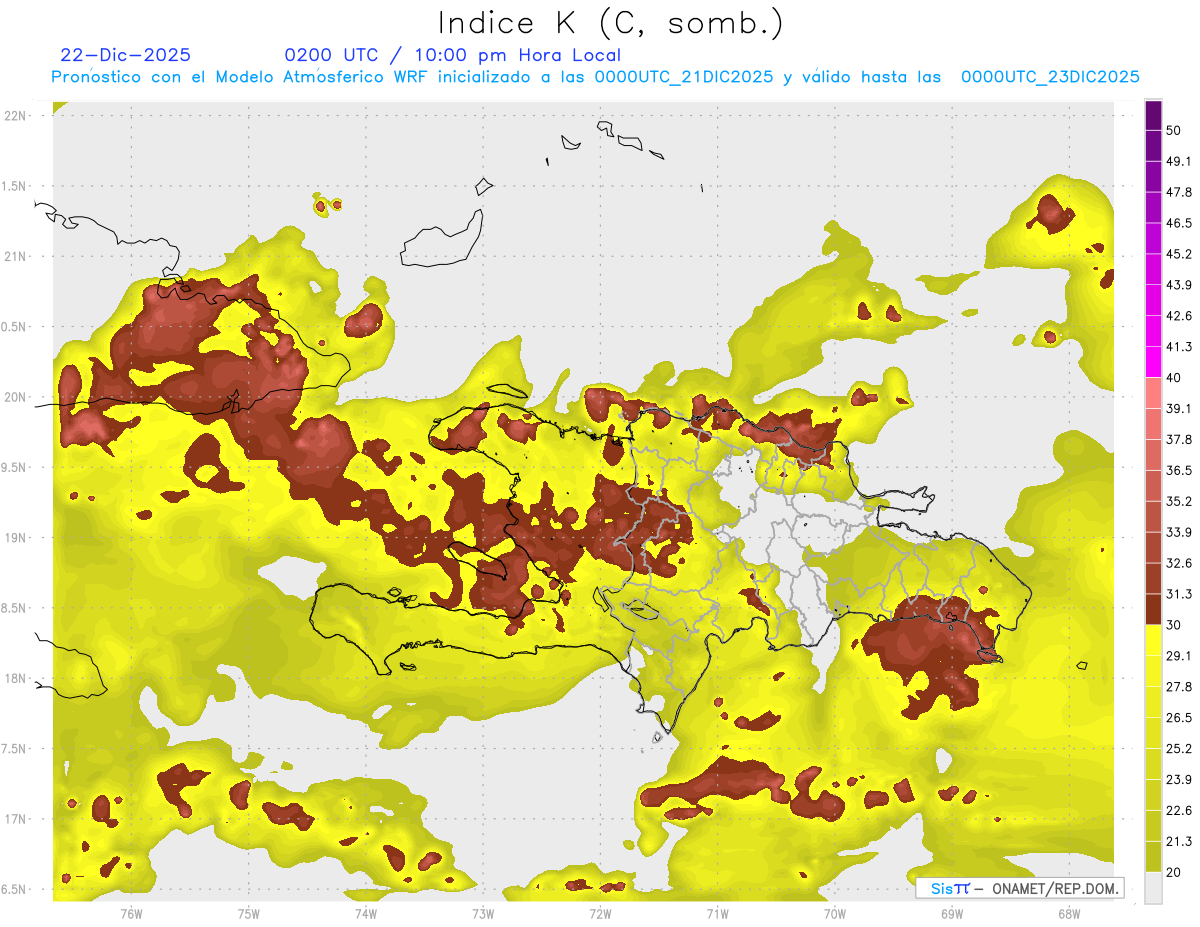Click the '32.6' colorbar value

[1179, 563]
